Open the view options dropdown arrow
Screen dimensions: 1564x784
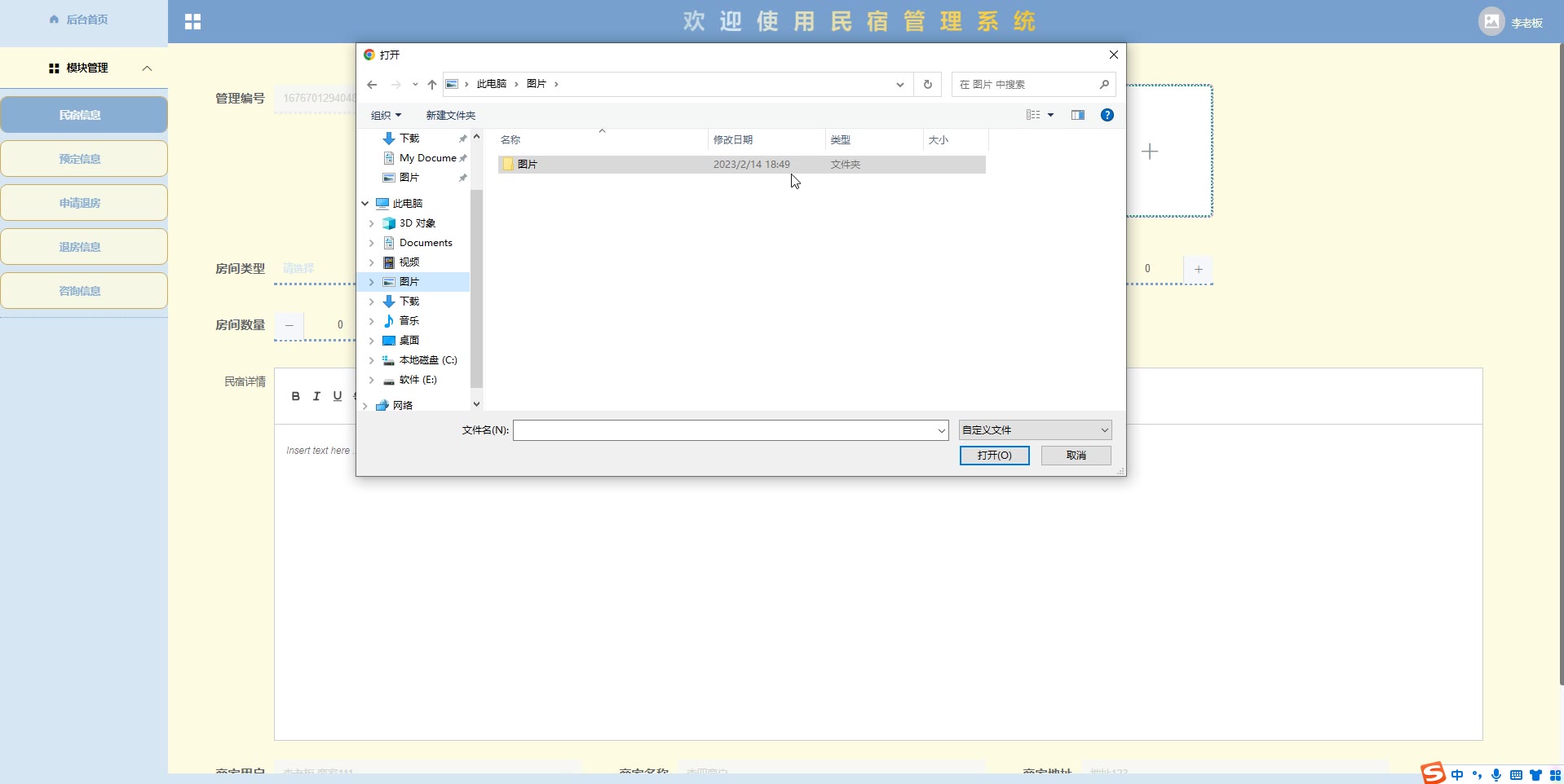1050,116
